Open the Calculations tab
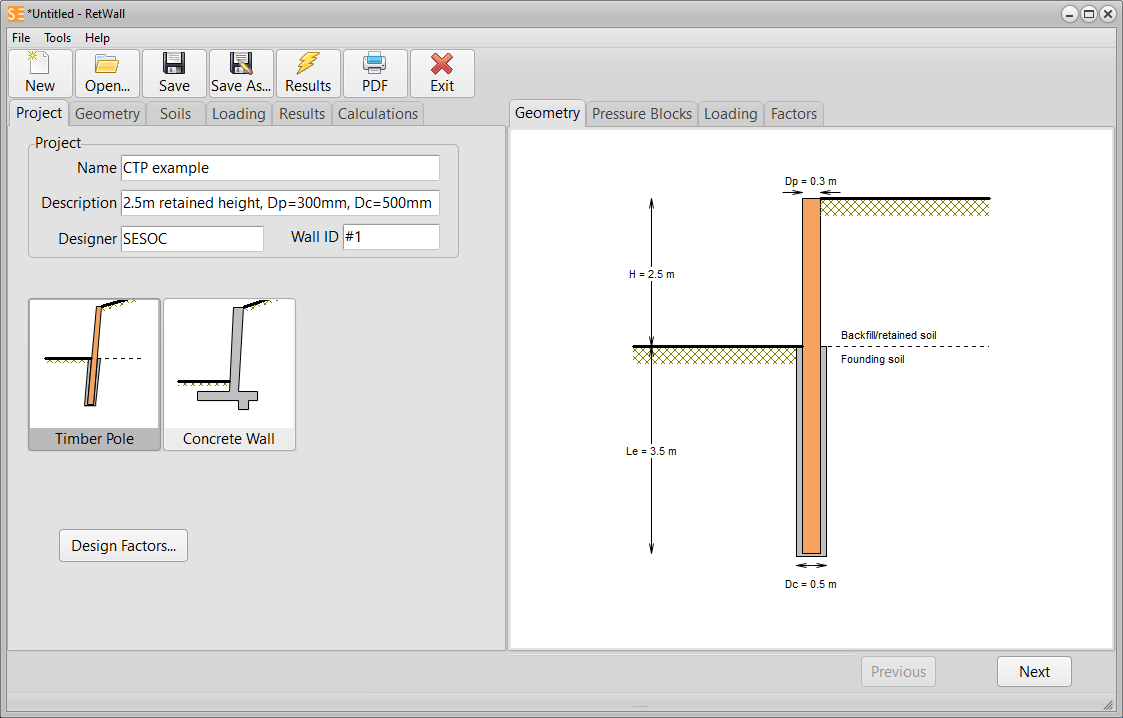Screen dimensions: 1123x718 pos(378,114)
